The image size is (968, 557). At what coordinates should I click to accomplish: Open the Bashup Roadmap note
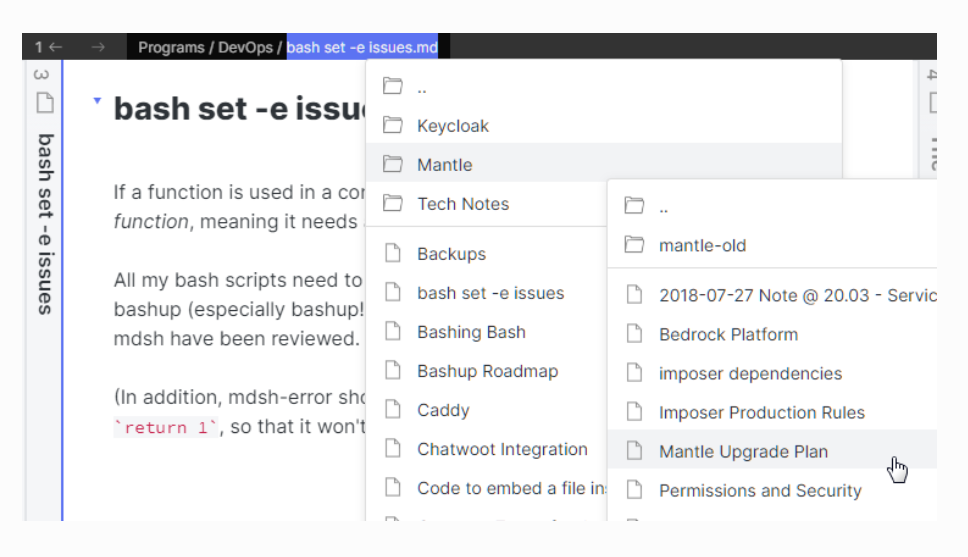tap(486, 371)
